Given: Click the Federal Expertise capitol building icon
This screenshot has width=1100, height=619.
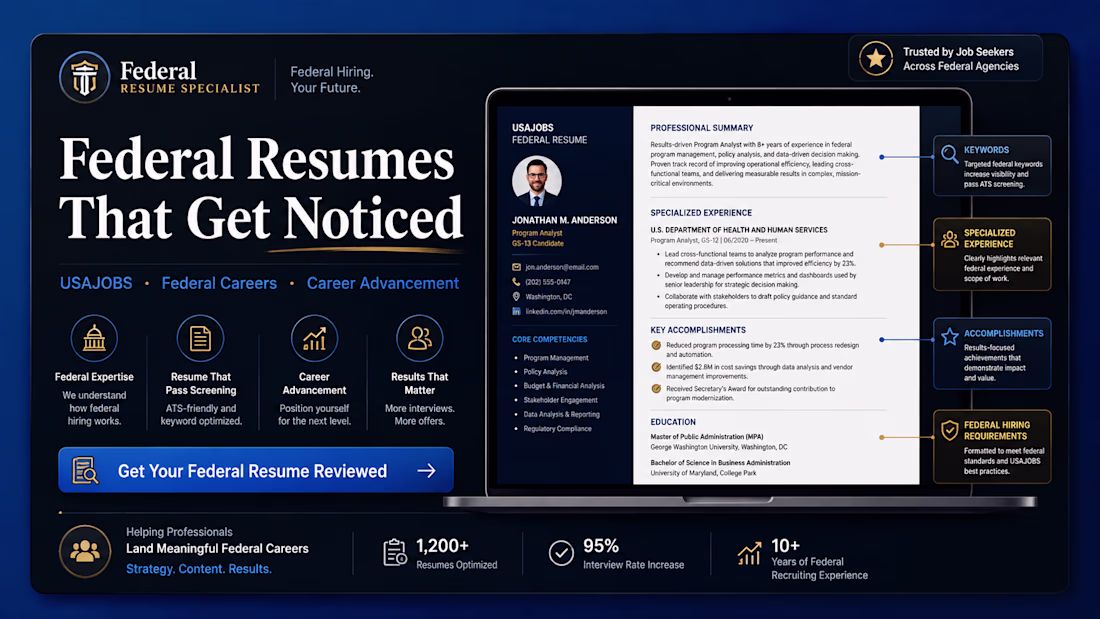Looking at the screenshot, I should [94, 338].
